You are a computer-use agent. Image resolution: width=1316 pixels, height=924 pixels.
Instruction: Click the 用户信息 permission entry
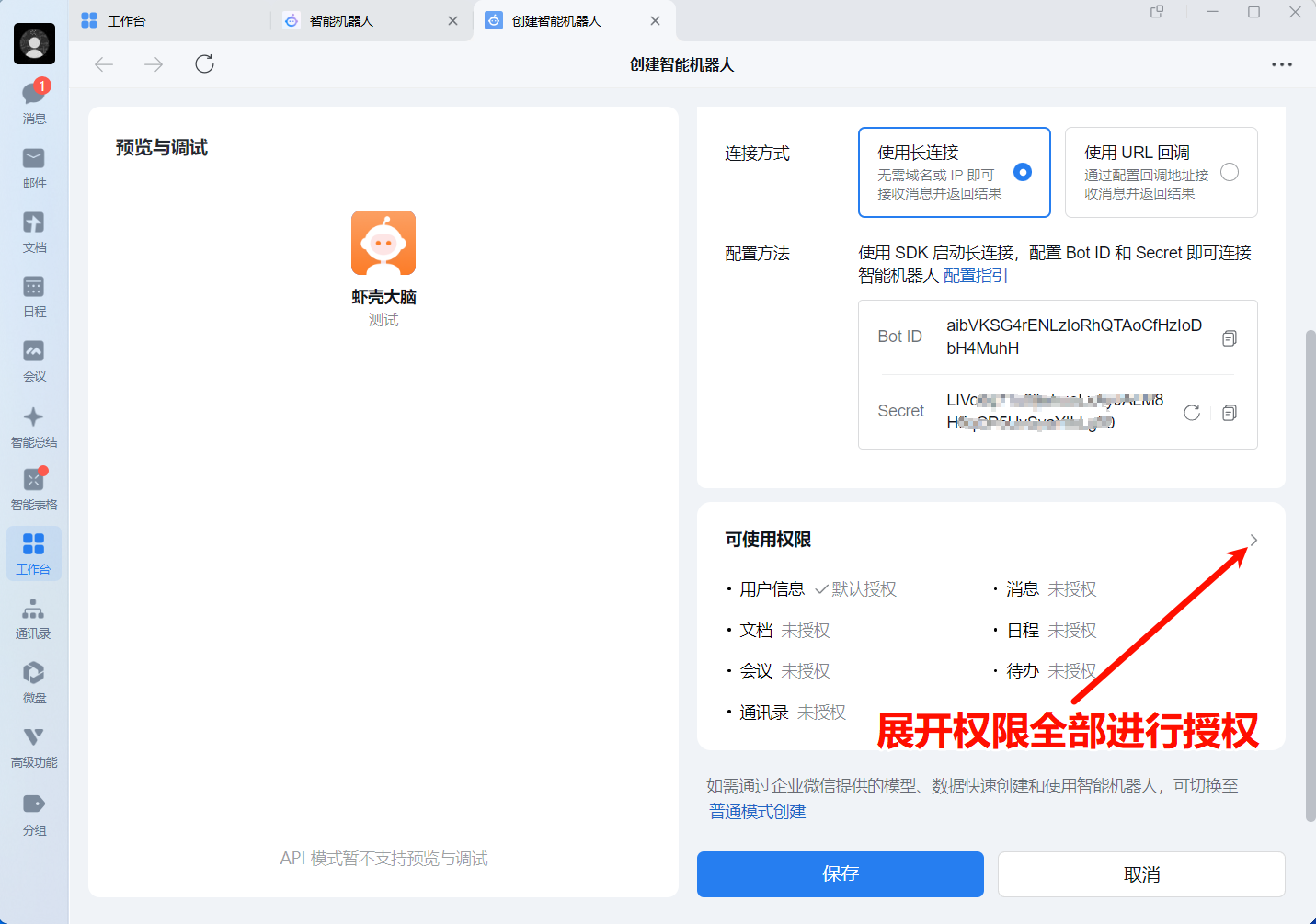[x=812, y=589]
